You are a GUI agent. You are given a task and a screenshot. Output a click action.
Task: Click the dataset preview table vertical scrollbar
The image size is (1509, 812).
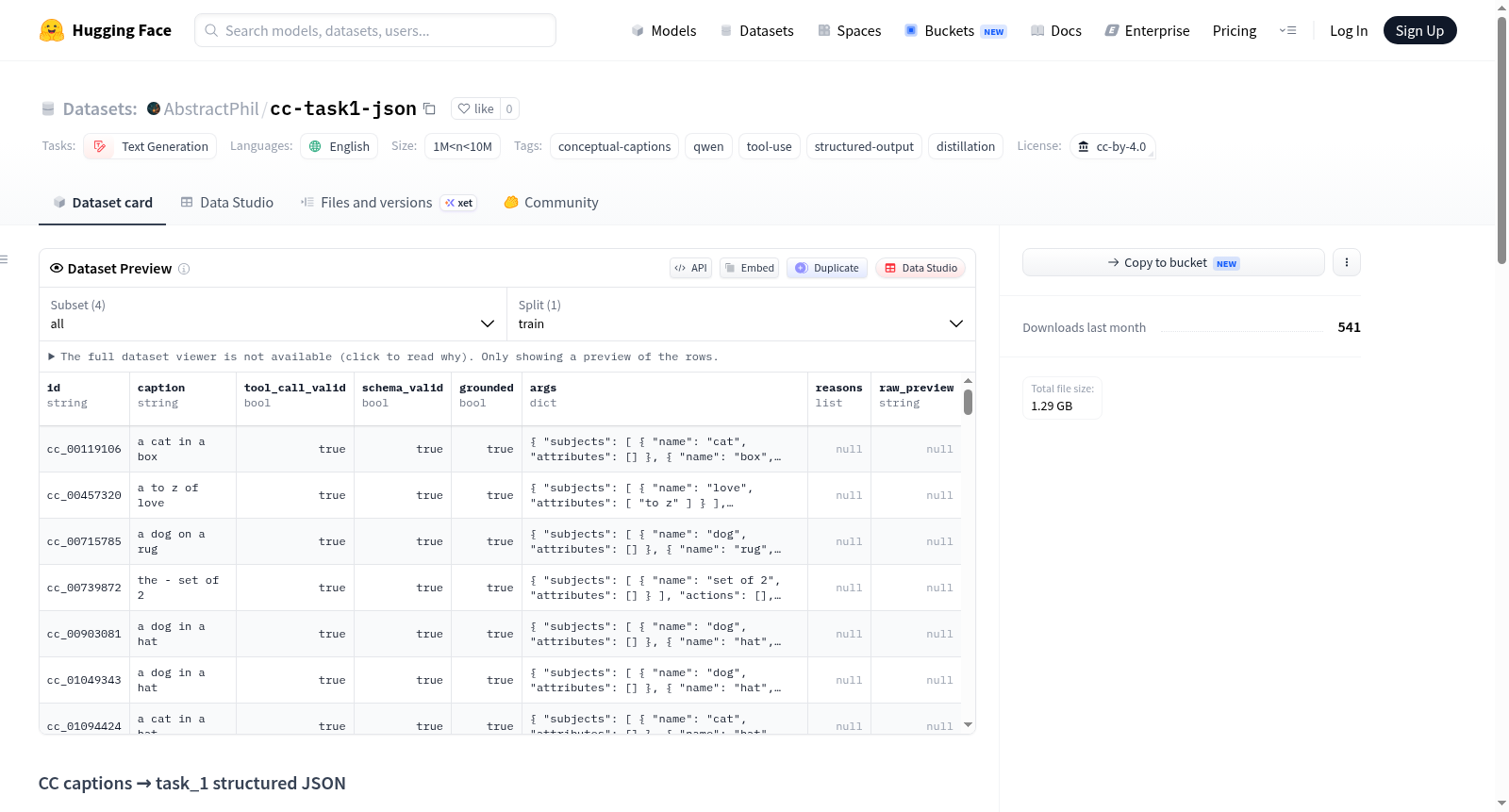[x=968, y=403]
